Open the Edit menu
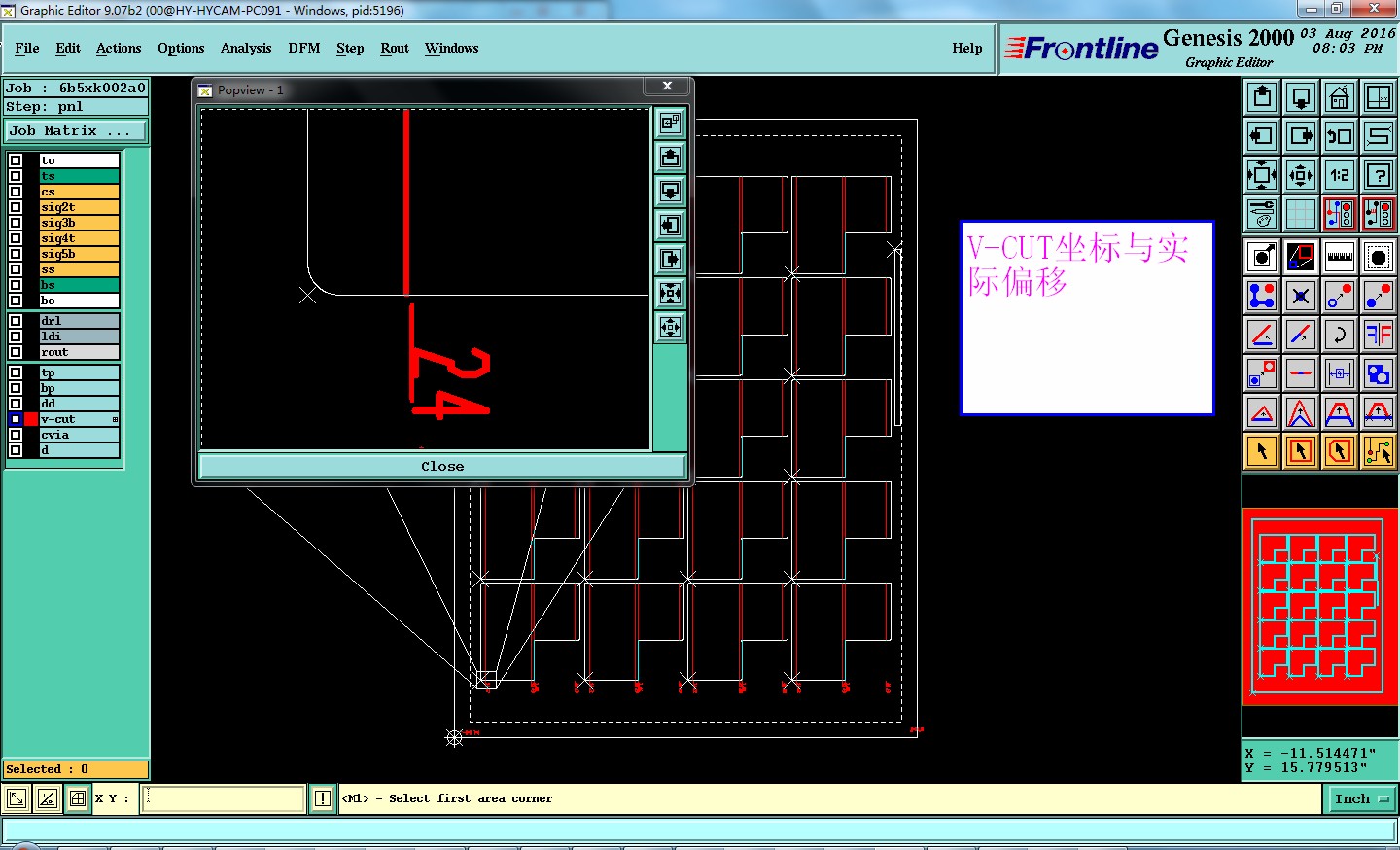Image resolution: width=1400 pixels, height=850 pixels. tap(68, 48)
